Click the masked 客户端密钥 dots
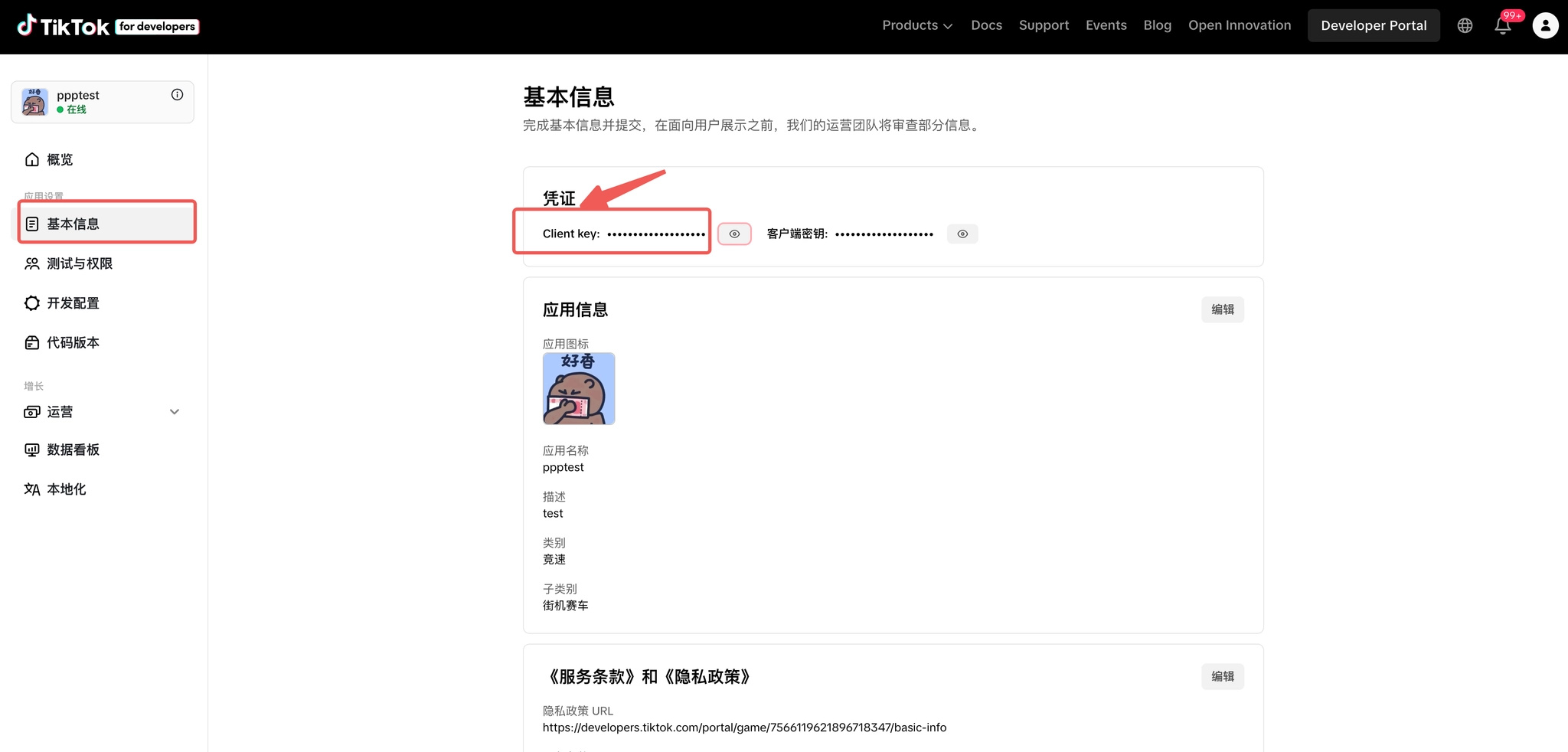This screenshot has height=752, width=1568. coord(884,234)
